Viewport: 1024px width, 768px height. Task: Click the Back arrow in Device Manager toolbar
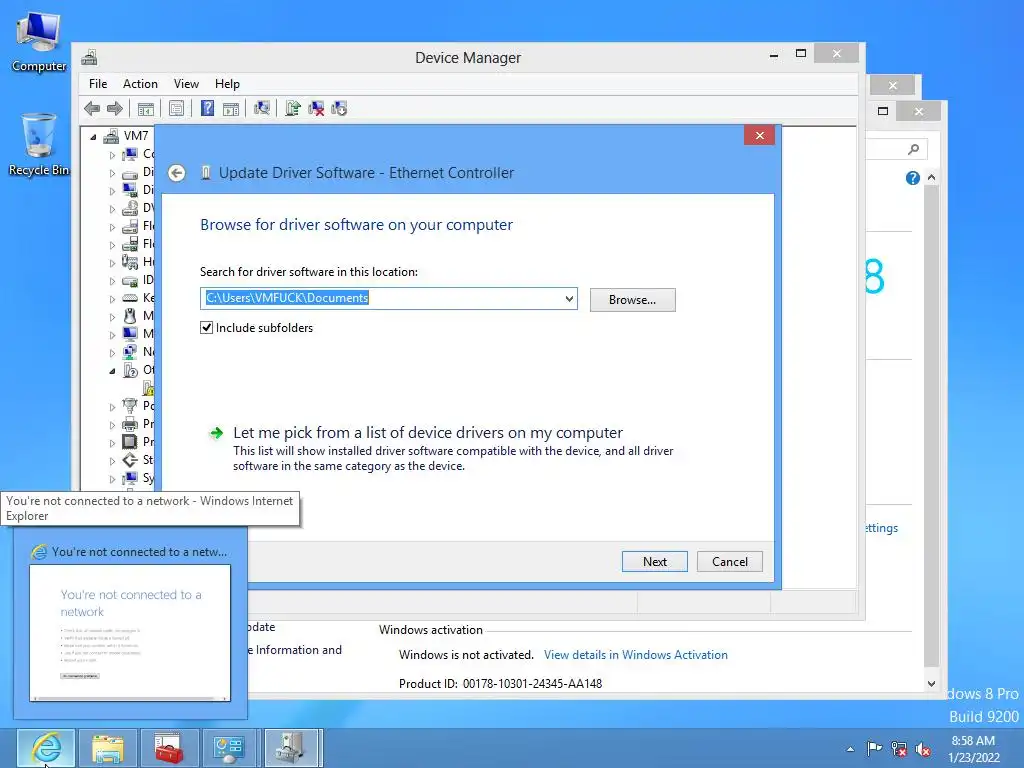(x=92, y=108)
